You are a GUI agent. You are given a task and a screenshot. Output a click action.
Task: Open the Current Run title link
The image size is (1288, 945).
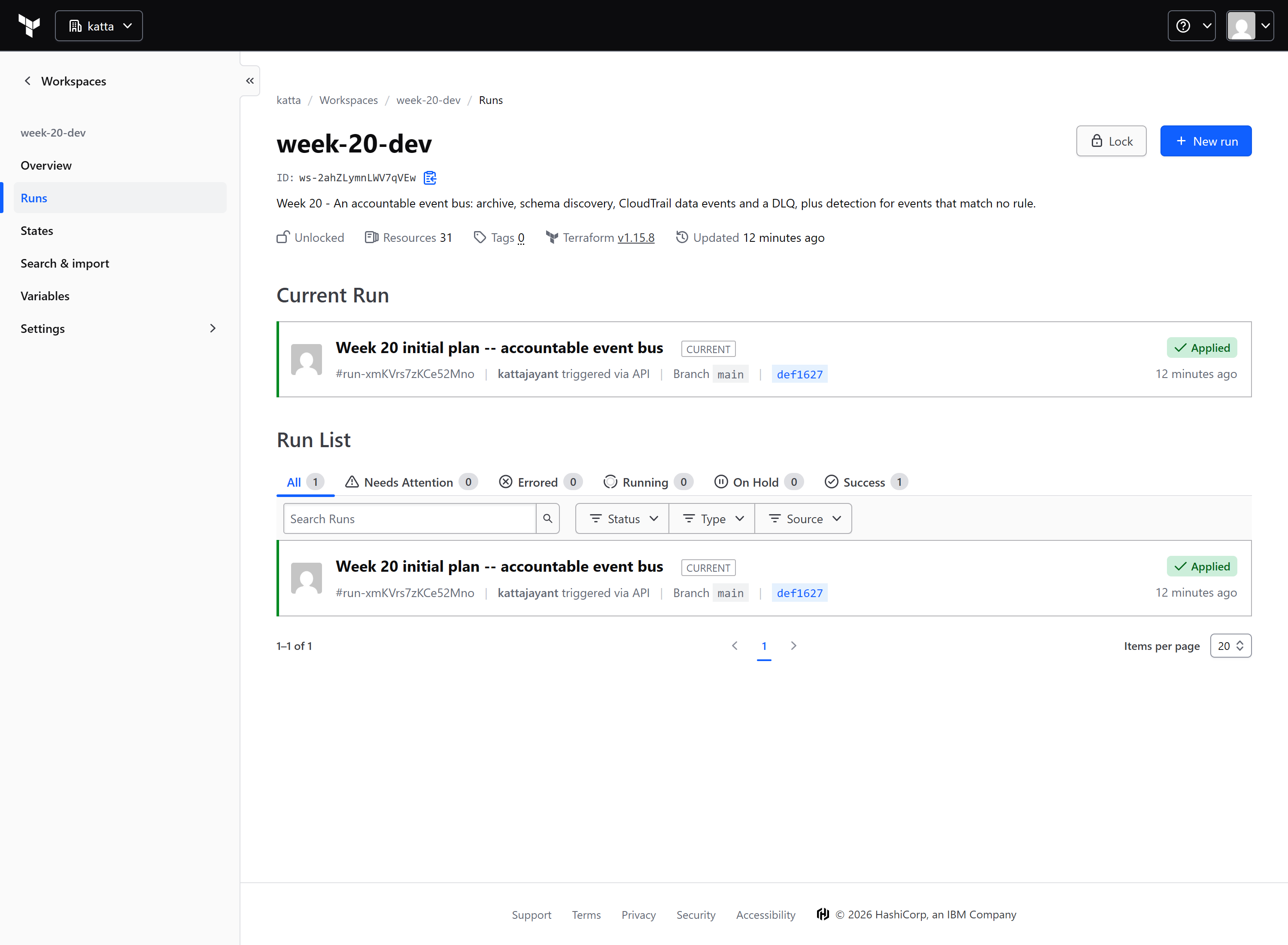pos(499,348)
